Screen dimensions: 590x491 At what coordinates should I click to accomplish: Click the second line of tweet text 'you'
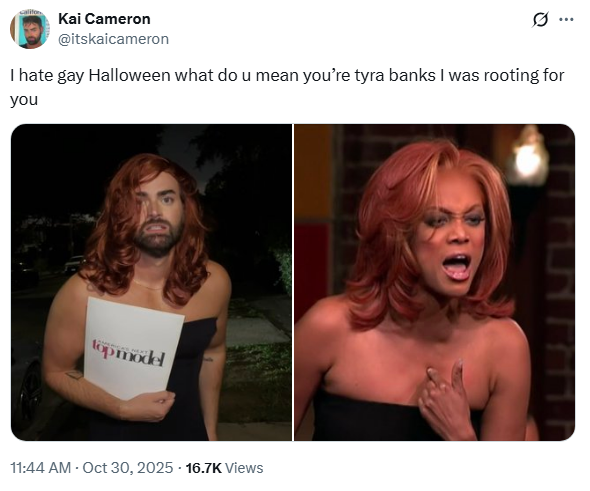(24, 100)
